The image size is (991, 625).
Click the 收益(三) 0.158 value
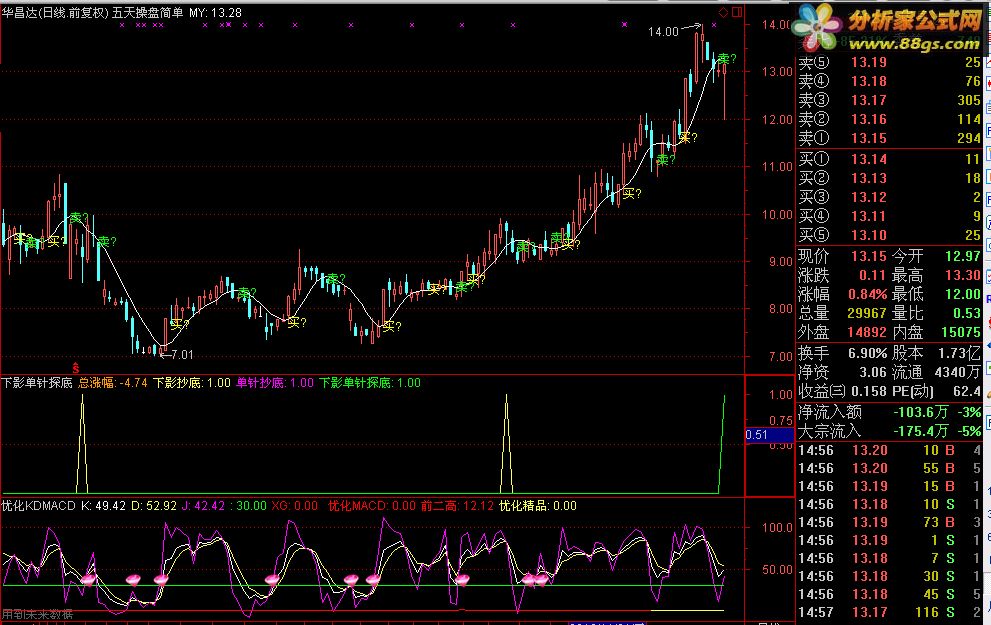point(843,391)
